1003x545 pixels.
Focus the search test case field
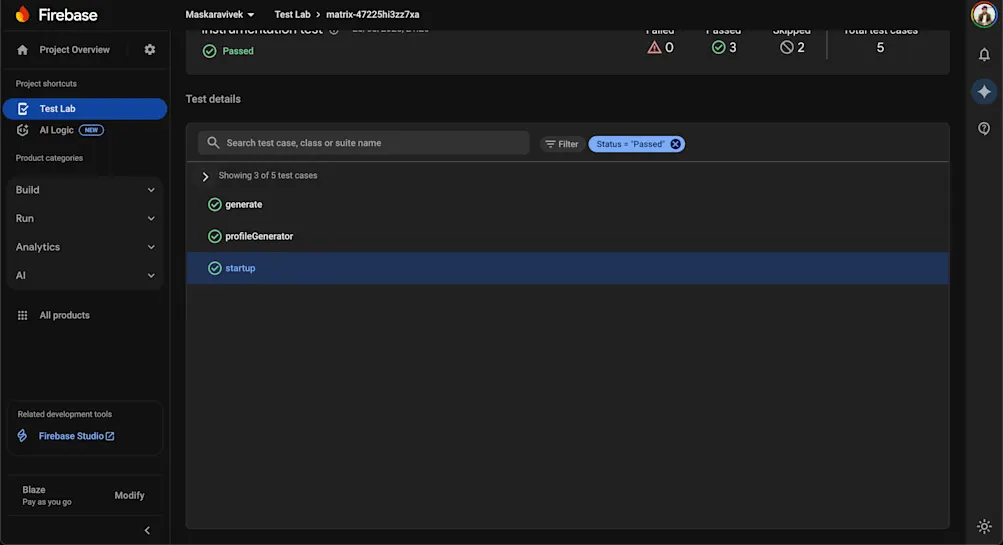coord(363,143)
